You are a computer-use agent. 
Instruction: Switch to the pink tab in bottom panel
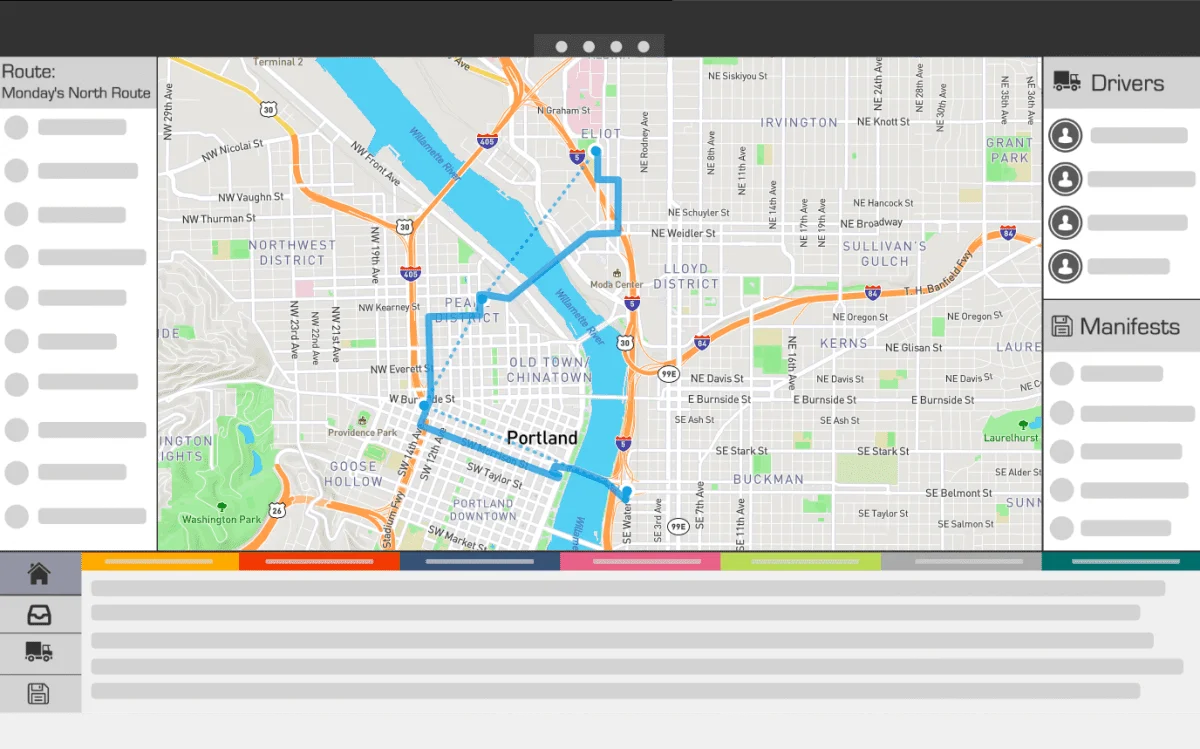tap(640, 561)
